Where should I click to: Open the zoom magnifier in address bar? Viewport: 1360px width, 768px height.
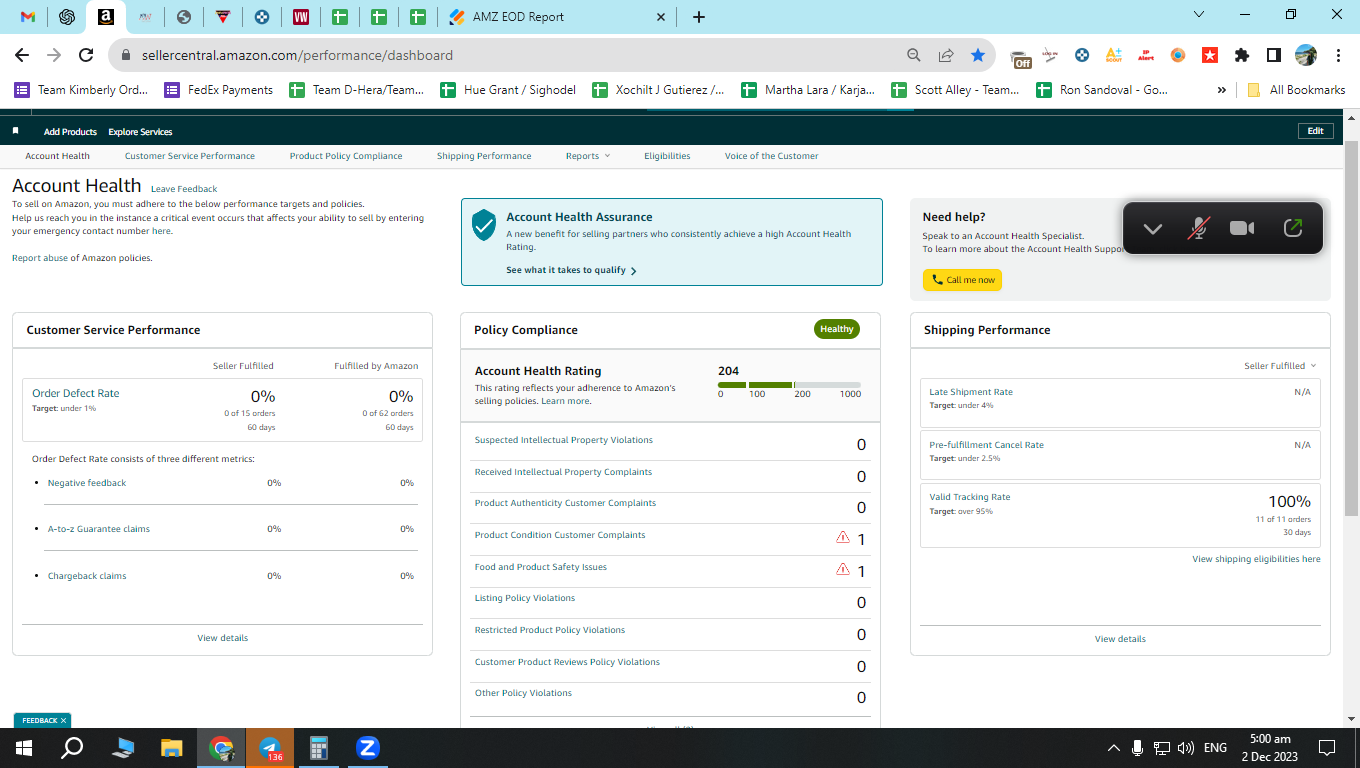pos(914,55)
